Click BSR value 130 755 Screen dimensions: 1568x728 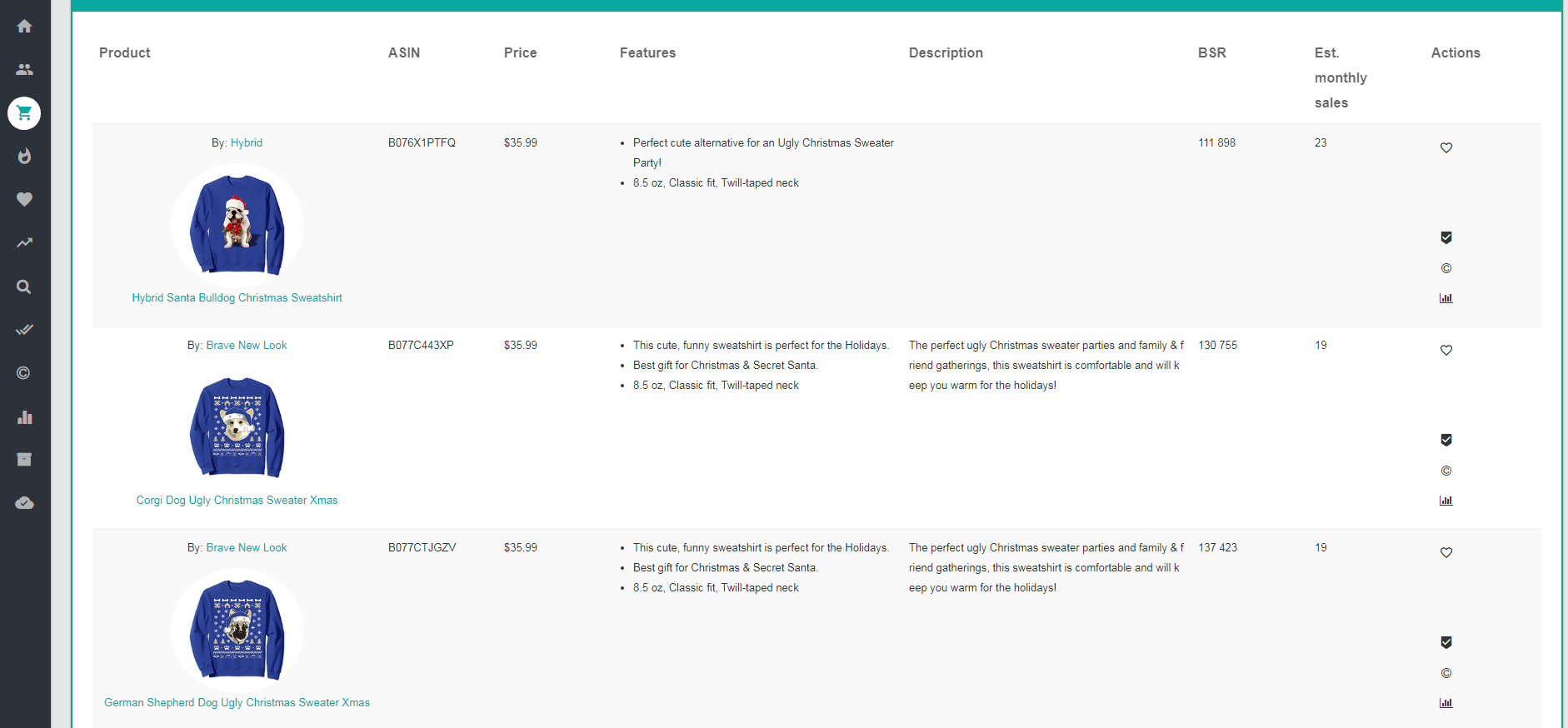tap(1218, 345)
